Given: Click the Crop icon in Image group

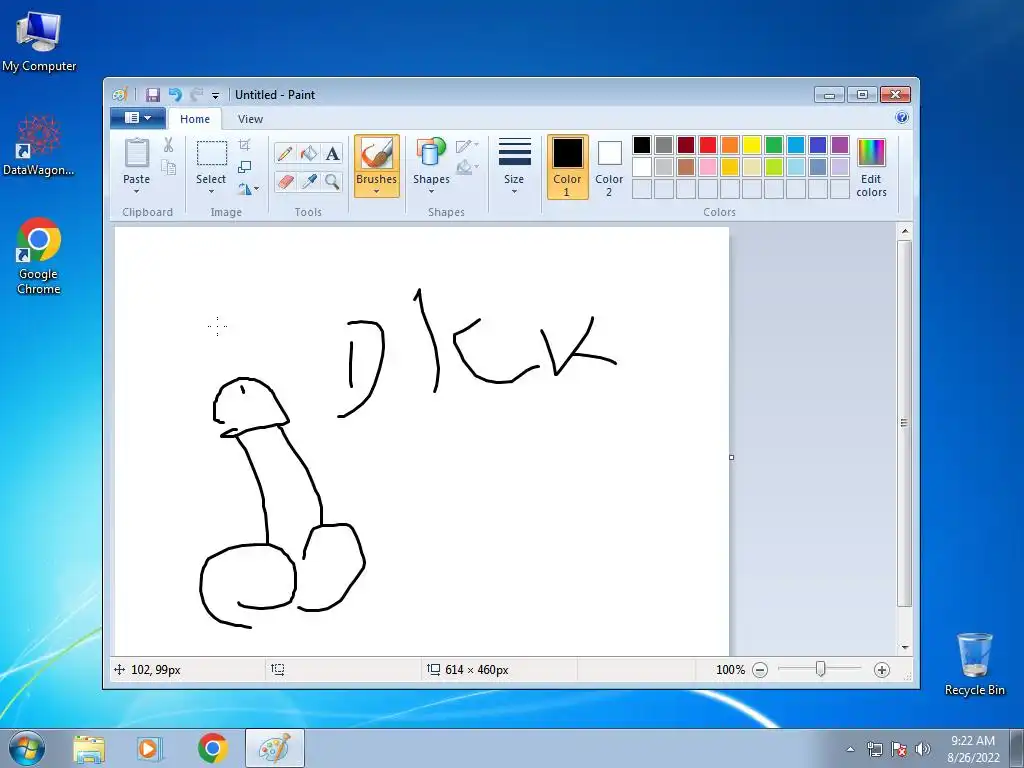Looking at the screenshot, I should [x=244, y=144].
